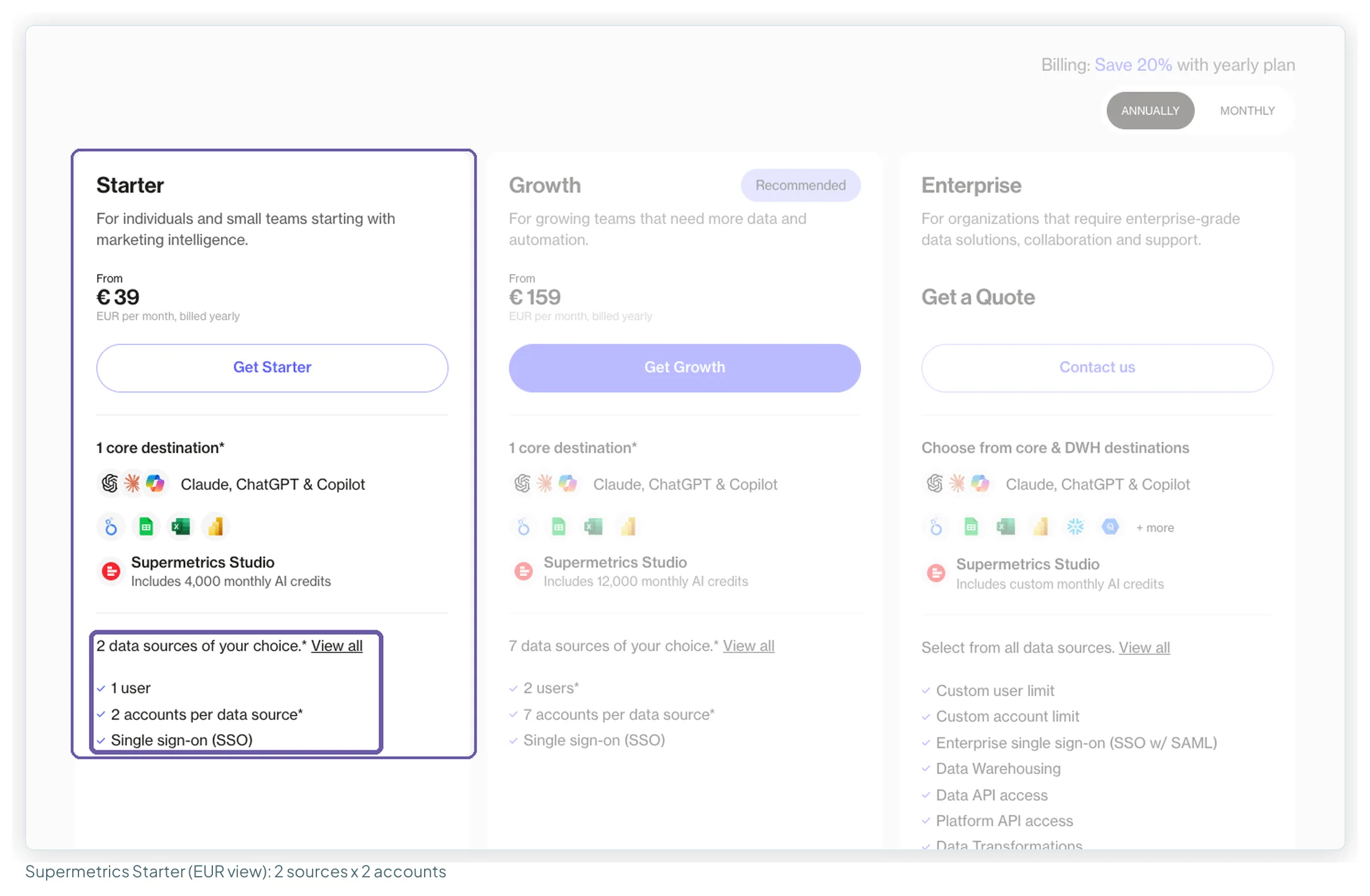Image resolution: width=1370 pixels, height=896 pixels.
Task: Click the € 159 Growth price
Action: tap(535, 298)
